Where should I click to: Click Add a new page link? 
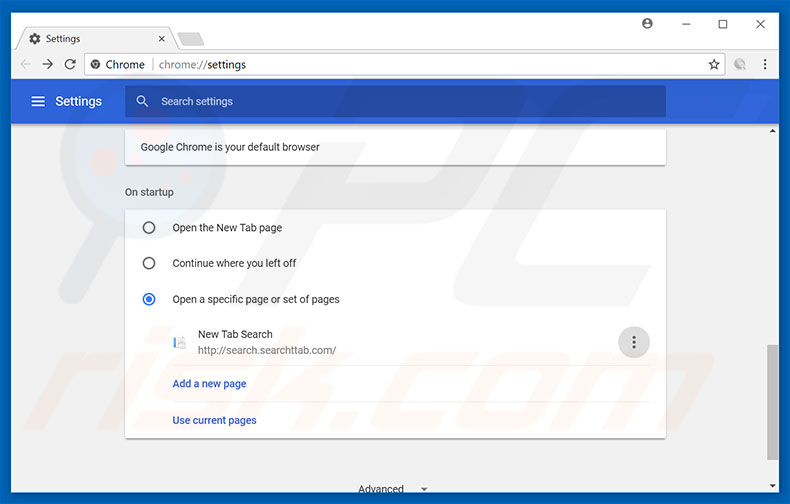pos(209,384)
